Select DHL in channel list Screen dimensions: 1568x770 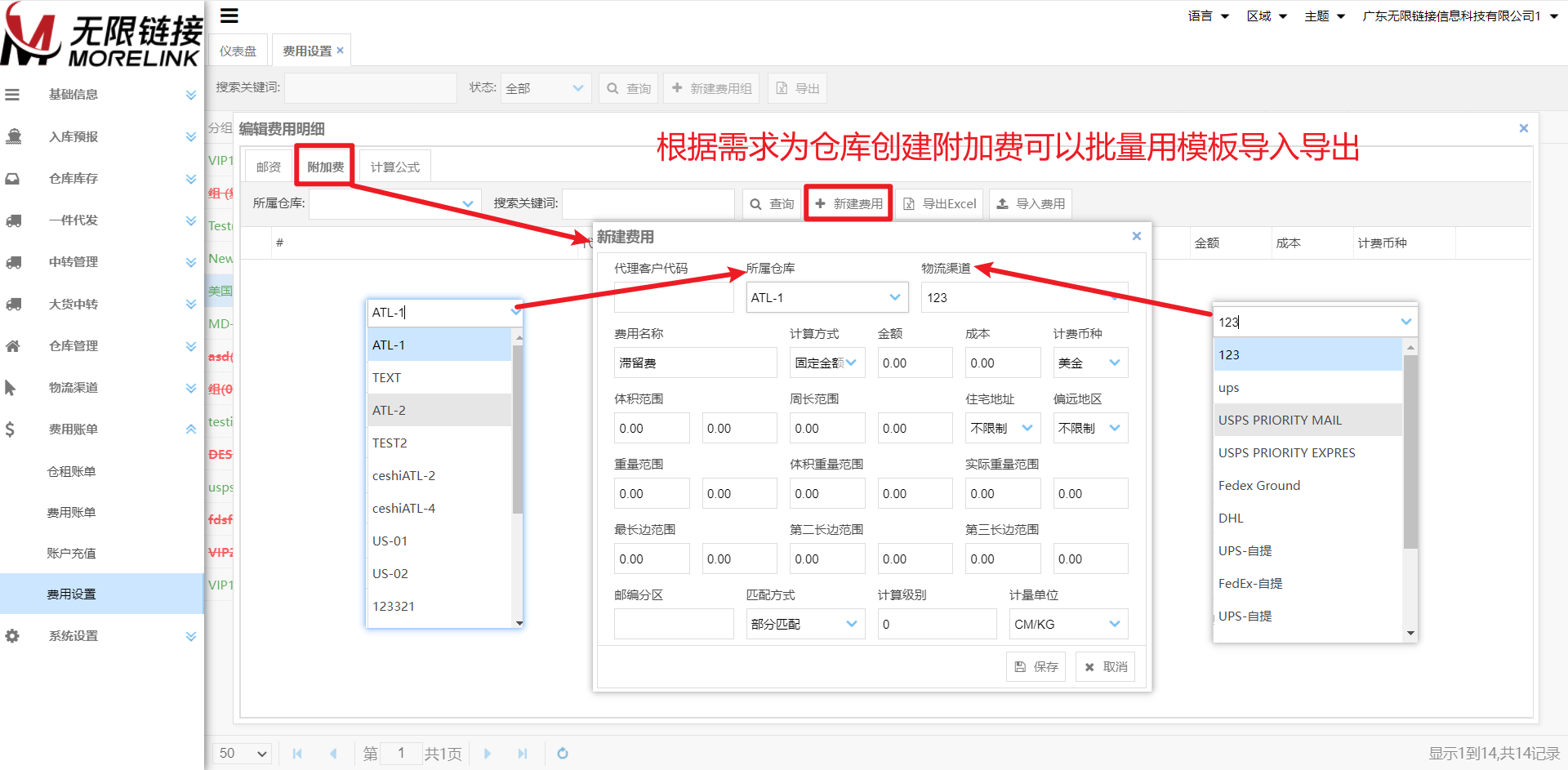1308,519
